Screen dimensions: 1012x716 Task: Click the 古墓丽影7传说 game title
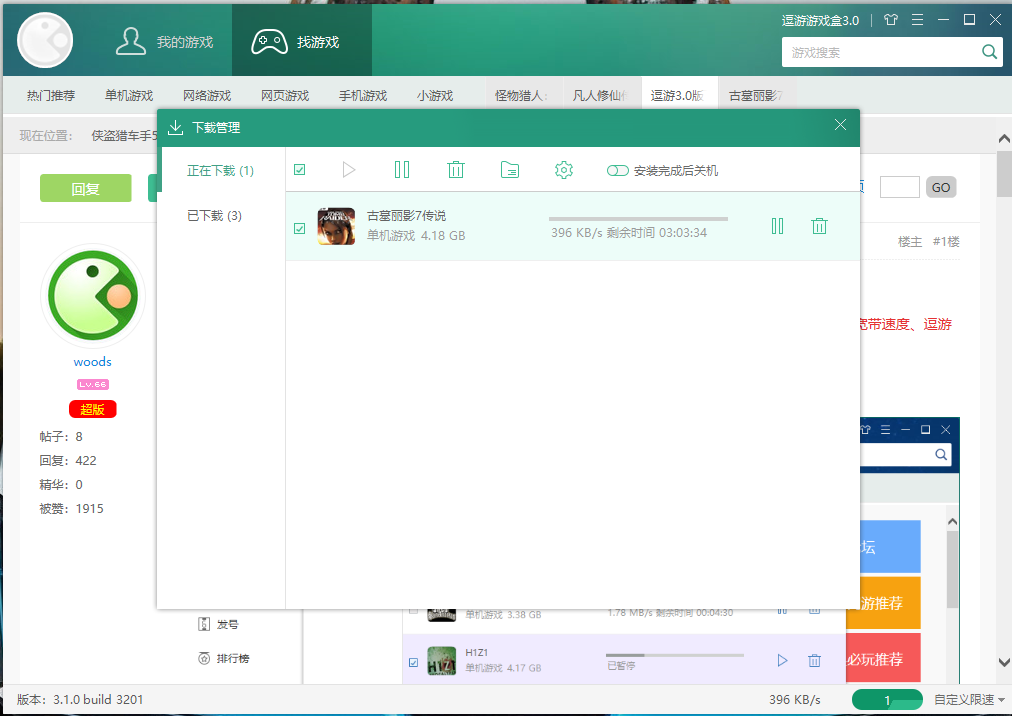pyautogui.click(x=407, y=216)
